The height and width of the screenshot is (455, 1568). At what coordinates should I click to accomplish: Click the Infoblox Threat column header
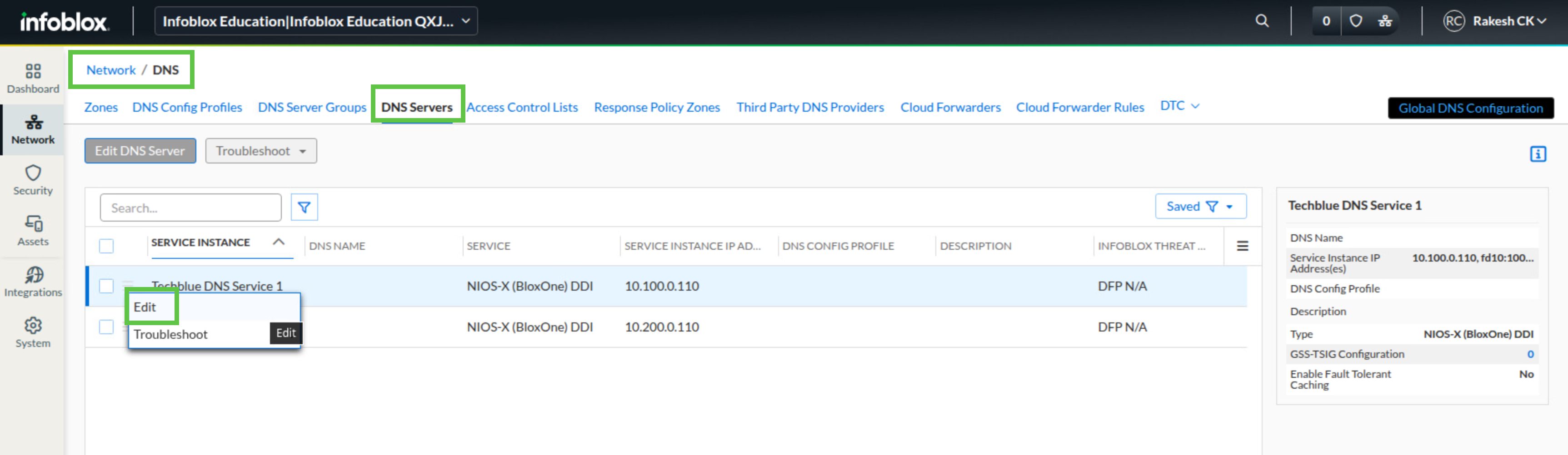(1152, 246)
